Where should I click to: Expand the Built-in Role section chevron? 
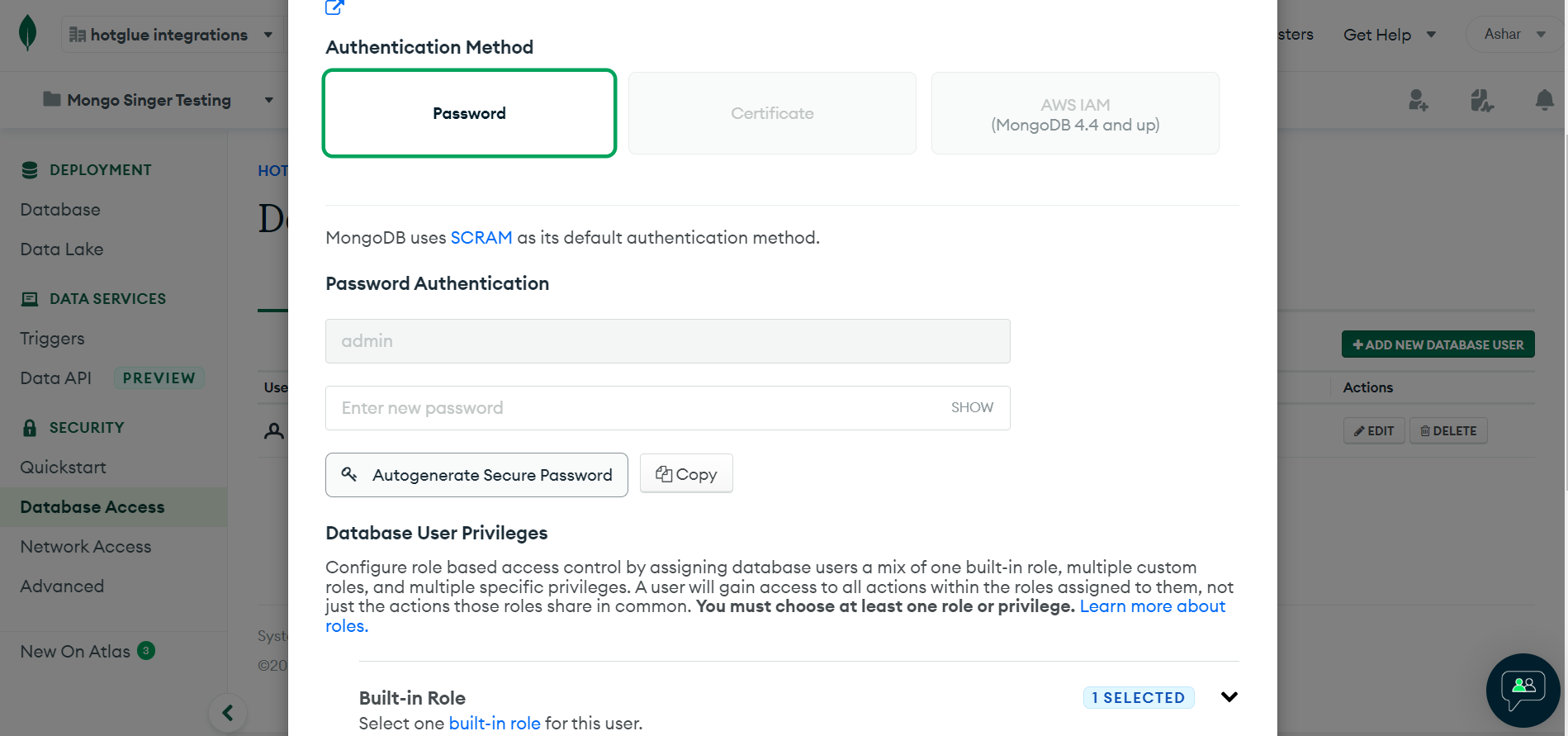(x=1229, y=697)
